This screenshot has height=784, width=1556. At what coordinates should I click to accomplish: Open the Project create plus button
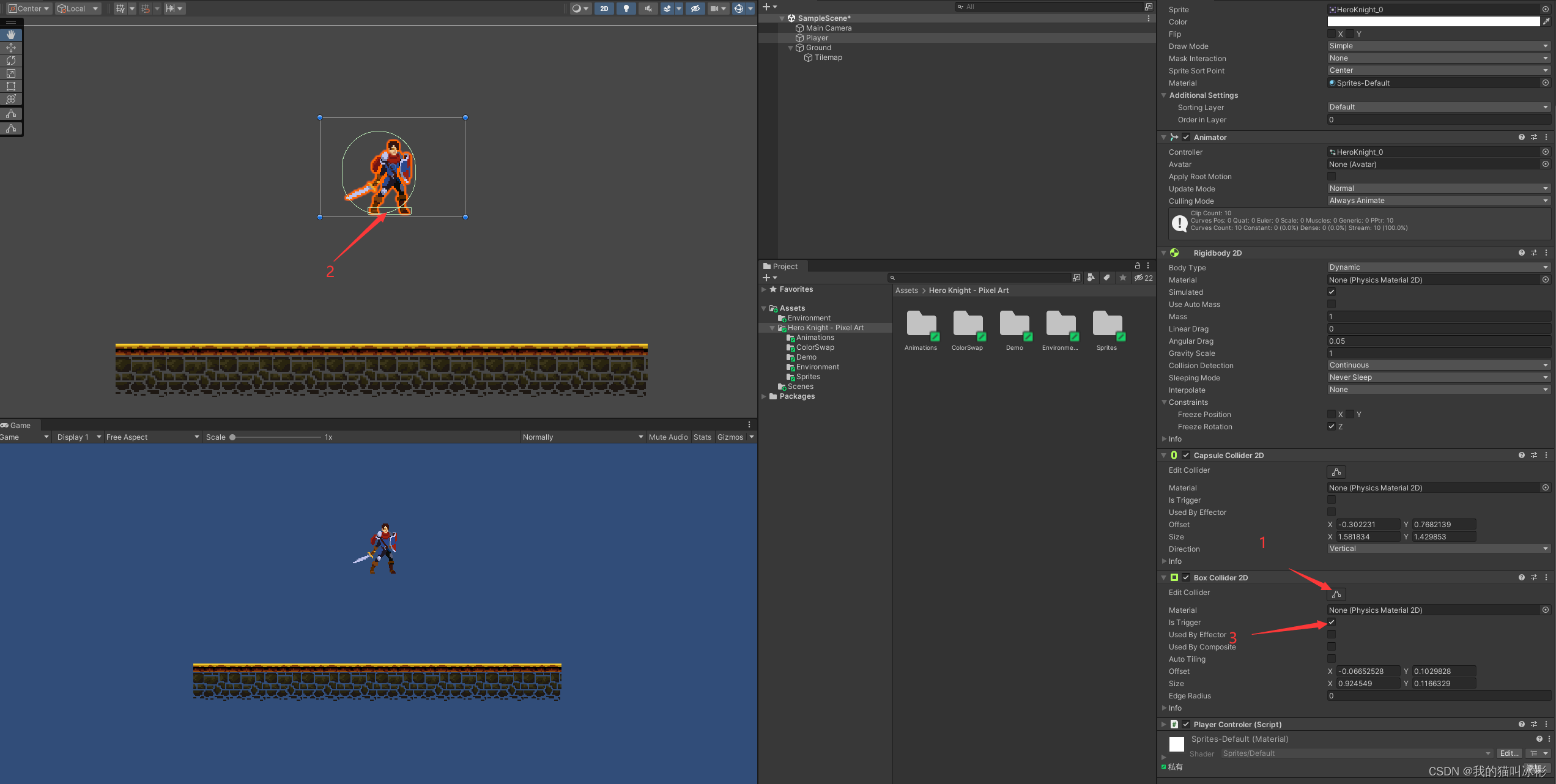769,278
